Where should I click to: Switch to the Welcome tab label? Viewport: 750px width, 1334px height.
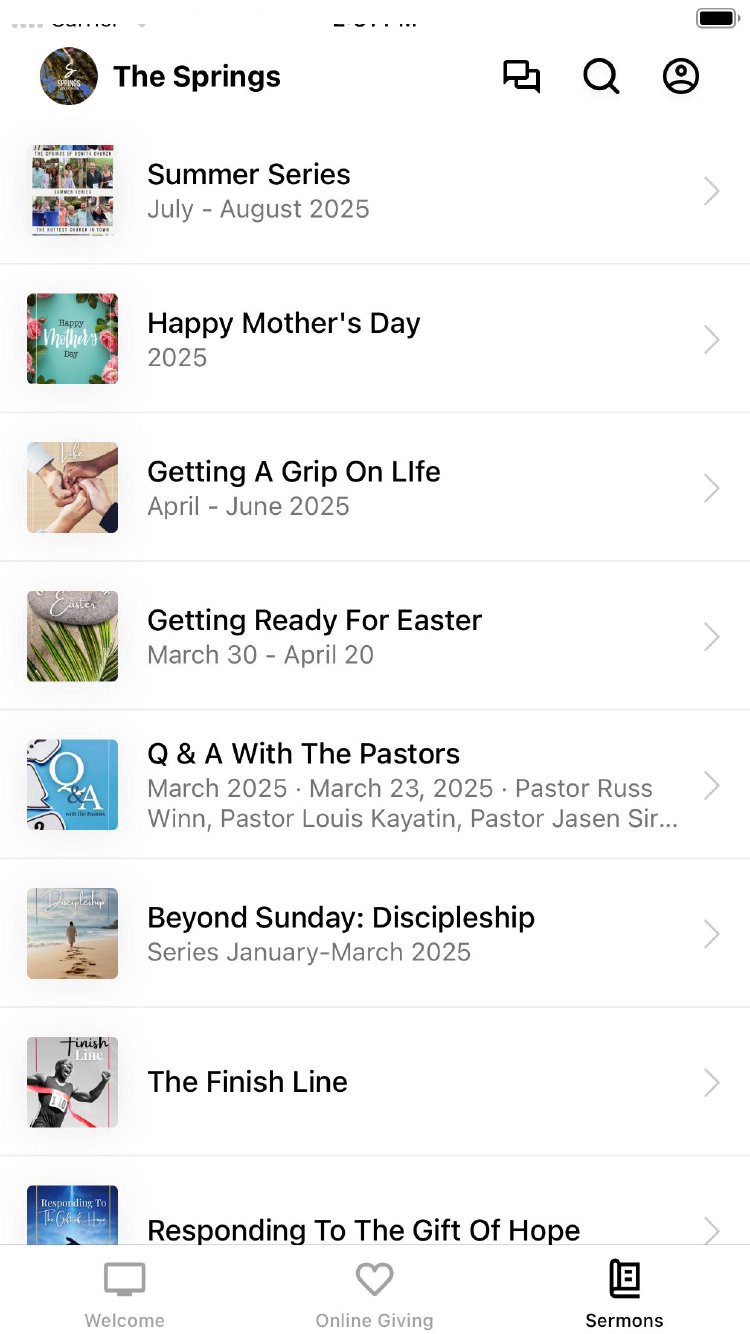pos(125,1320)
